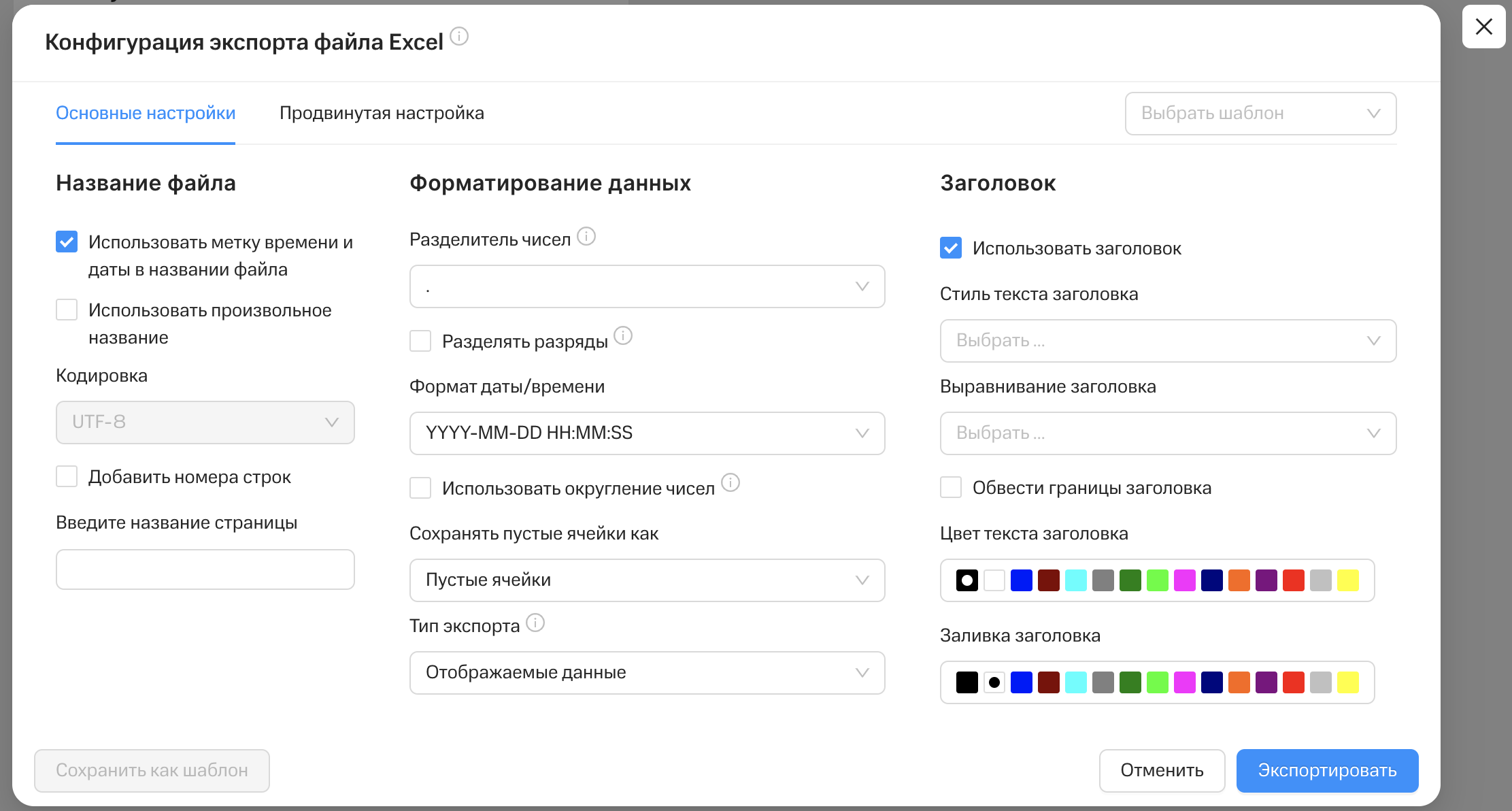This screenshot has width=1512, height=811.
Task: Expand Формат даты/времени dropdown
Action: tap(647, 433)
